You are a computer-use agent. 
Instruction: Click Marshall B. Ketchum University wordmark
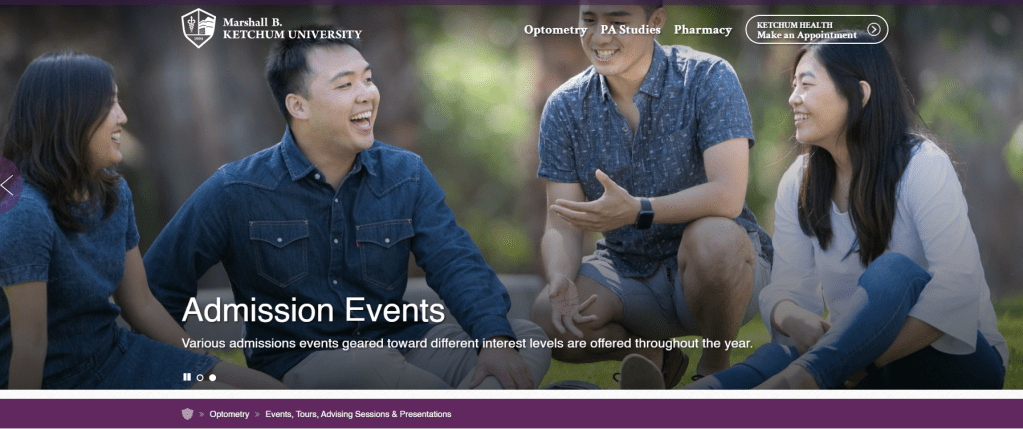[x=292, y=28]
